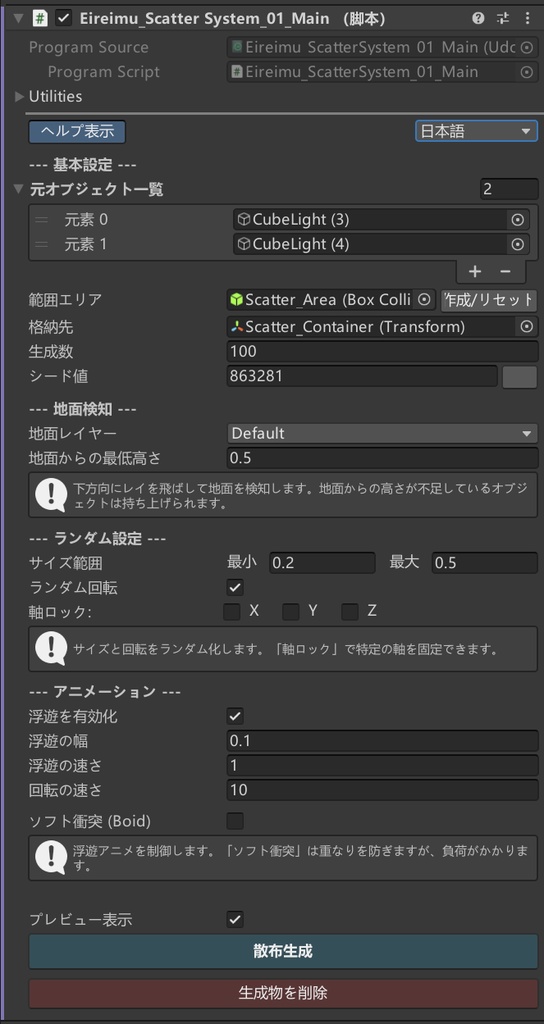The width and height of the screenshot is (544, 1024).
Task: Open component help reference icon
Action: point(478,19)
